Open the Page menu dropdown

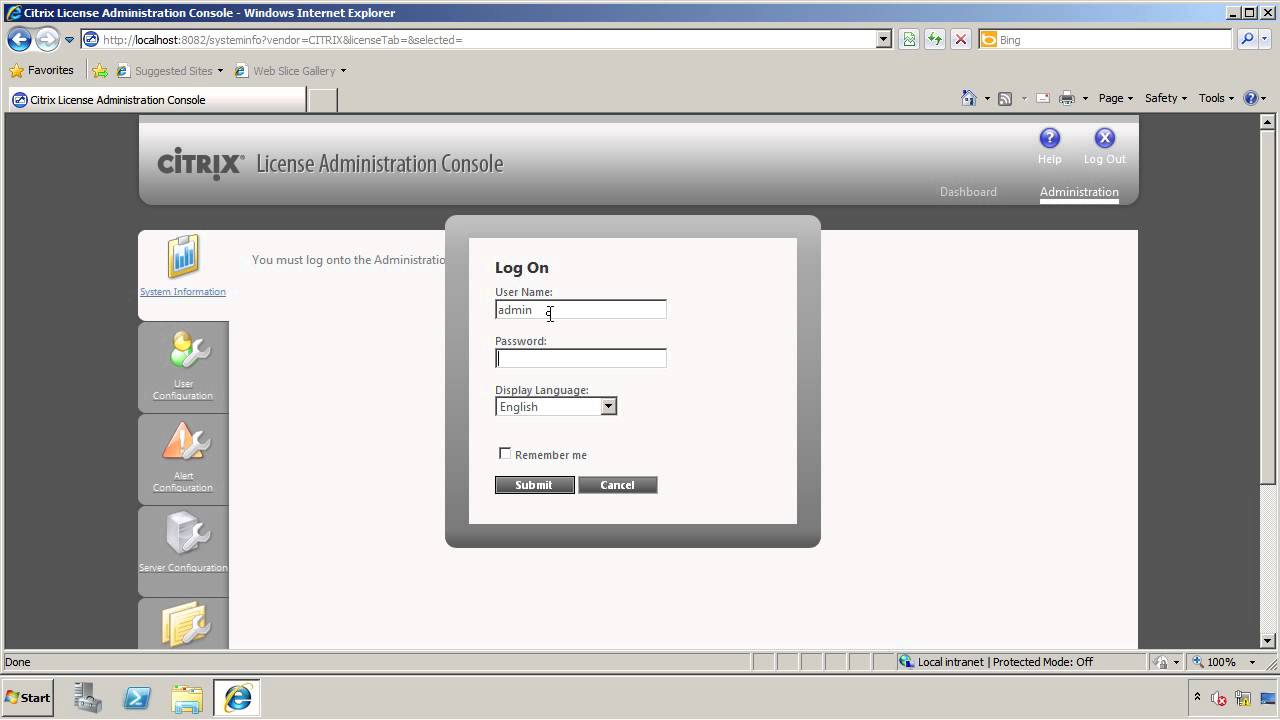[1115, 98]
